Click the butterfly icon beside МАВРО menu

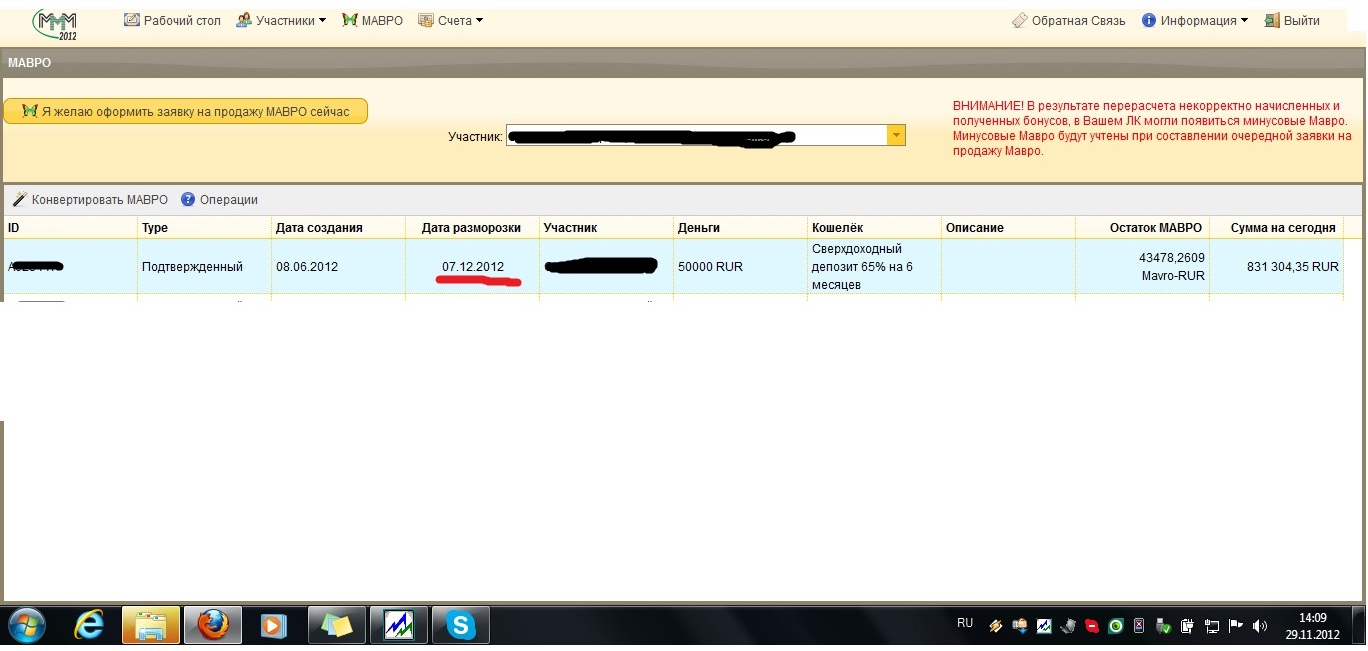point(349,20)
